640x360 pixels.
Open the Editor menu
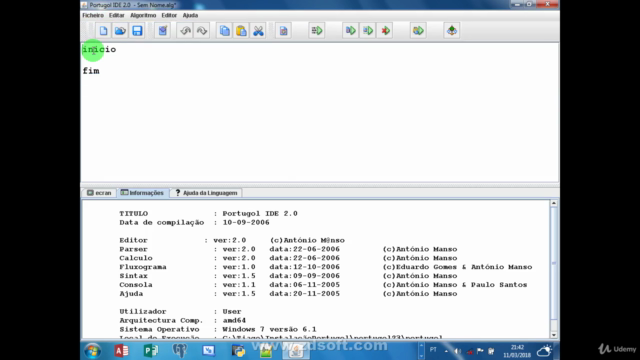[169, 16]
